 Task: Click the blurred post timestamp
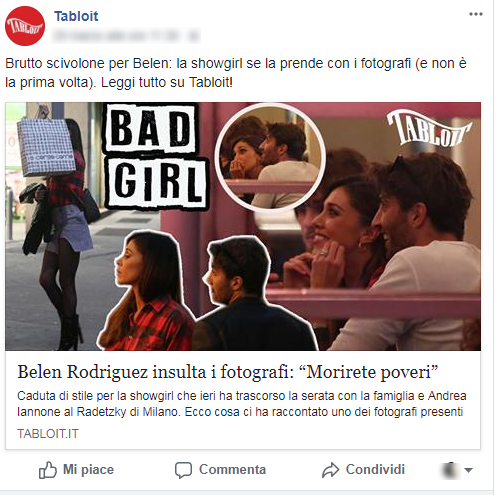point(126,35)
